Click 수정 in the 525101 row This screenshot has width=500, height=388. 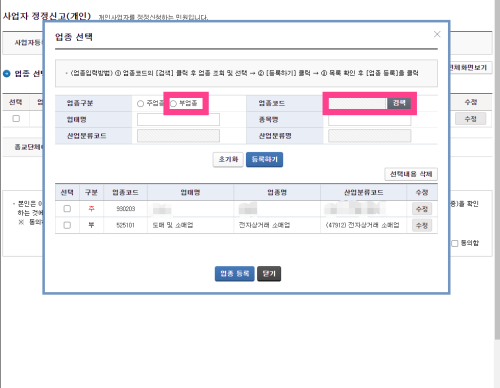point(422,226)
